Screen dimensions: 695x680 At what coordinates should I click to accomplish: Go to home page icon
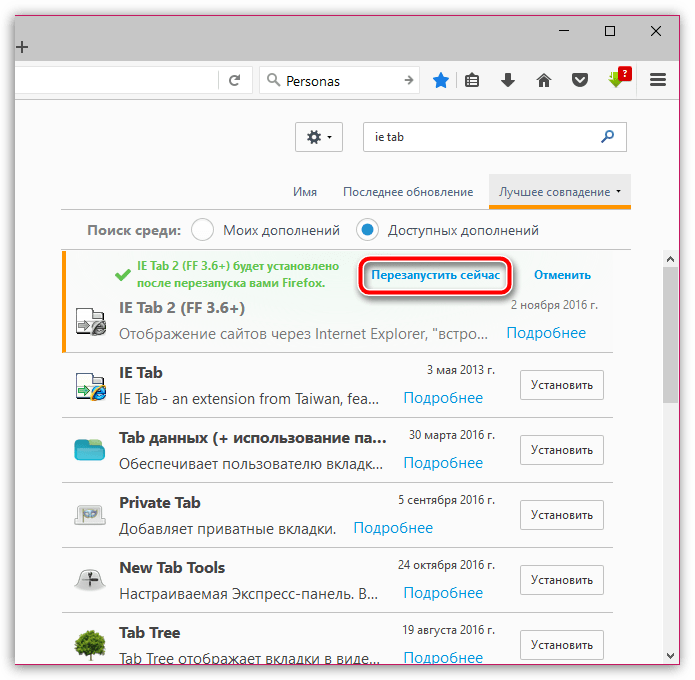544,80
